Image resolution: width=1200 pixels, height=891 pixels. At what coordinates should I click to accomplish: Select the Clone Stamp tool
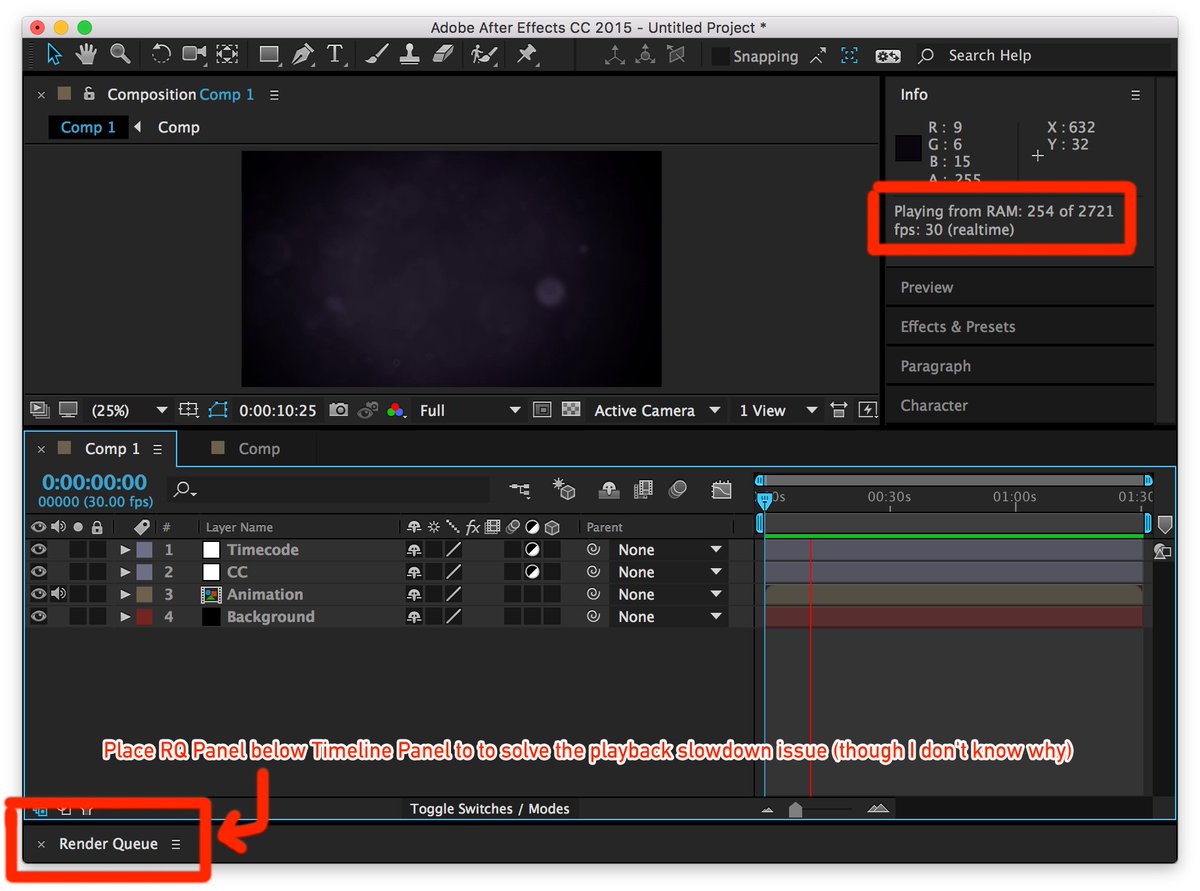pos(409,54)
